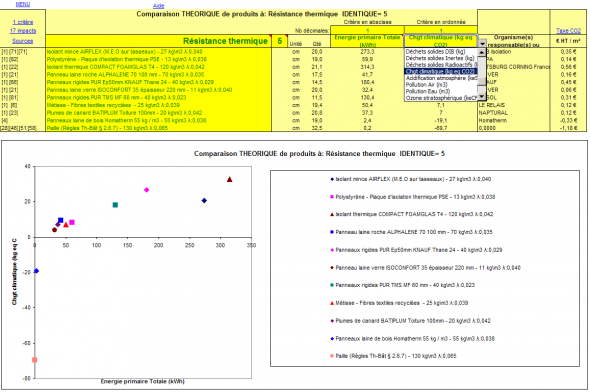The height and width of the screenshot is (392, 590).
Task: Select the Nb décimales cell under 'Critère en ordonnée'
Action: (x=441, y=30)
